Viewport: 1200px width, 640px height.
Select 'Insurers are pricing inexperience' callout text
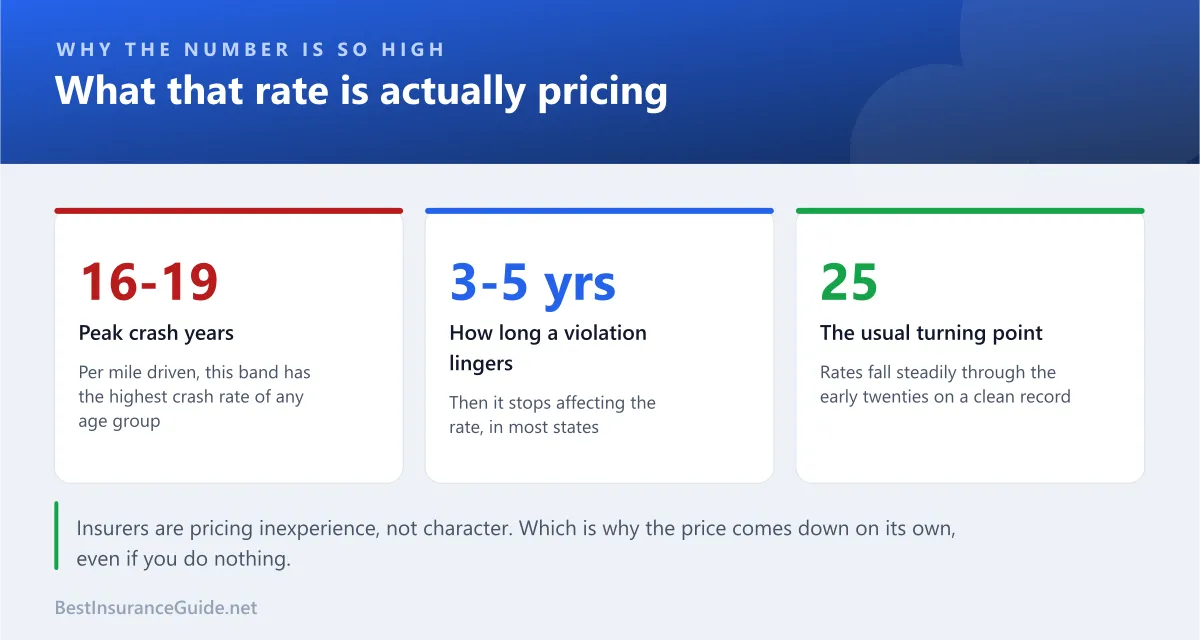[x=516, y=529]
